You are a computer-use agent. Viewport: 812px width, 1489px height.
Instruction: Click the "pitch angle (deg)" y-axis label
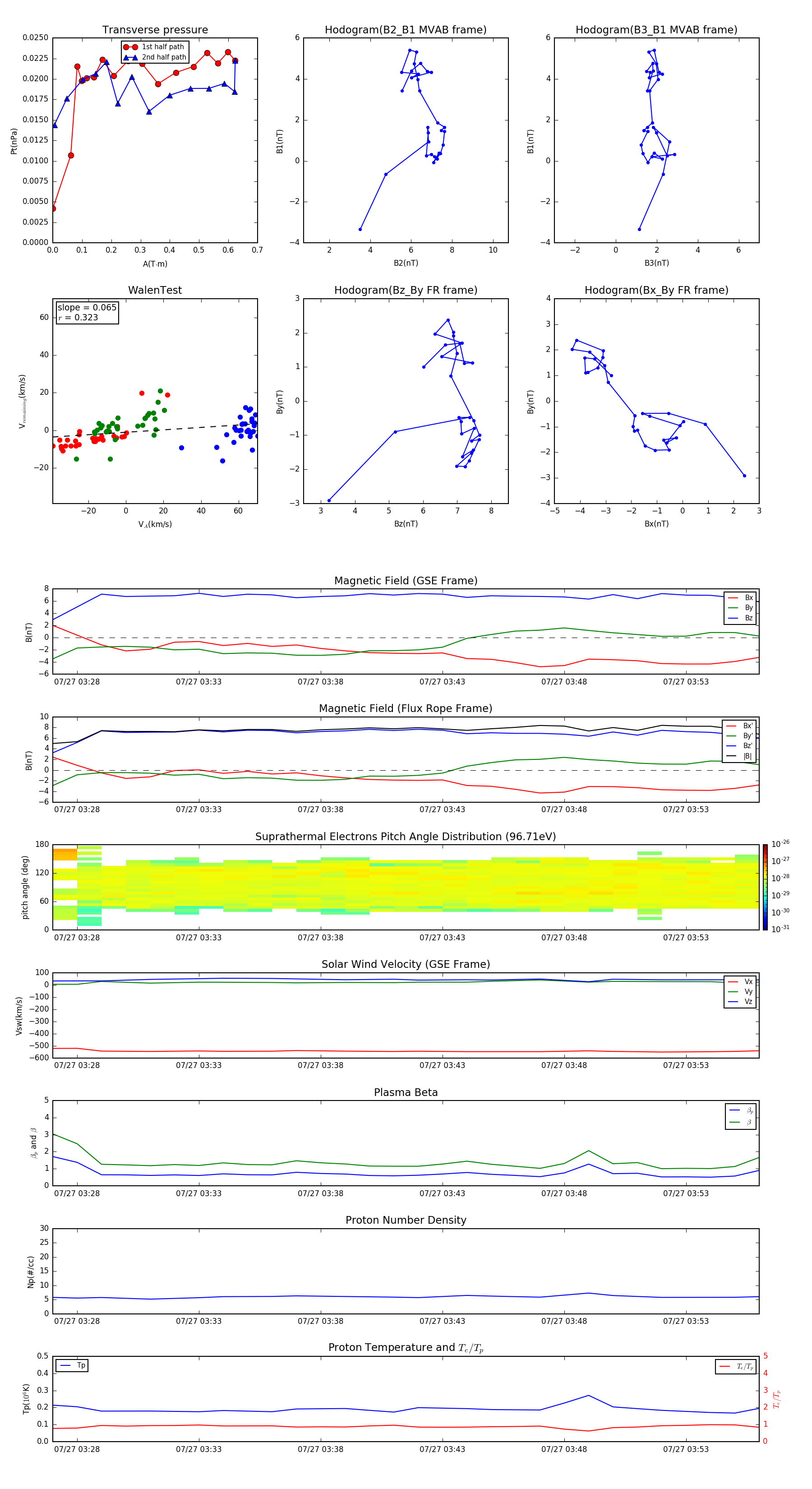(x=25, y=887)
